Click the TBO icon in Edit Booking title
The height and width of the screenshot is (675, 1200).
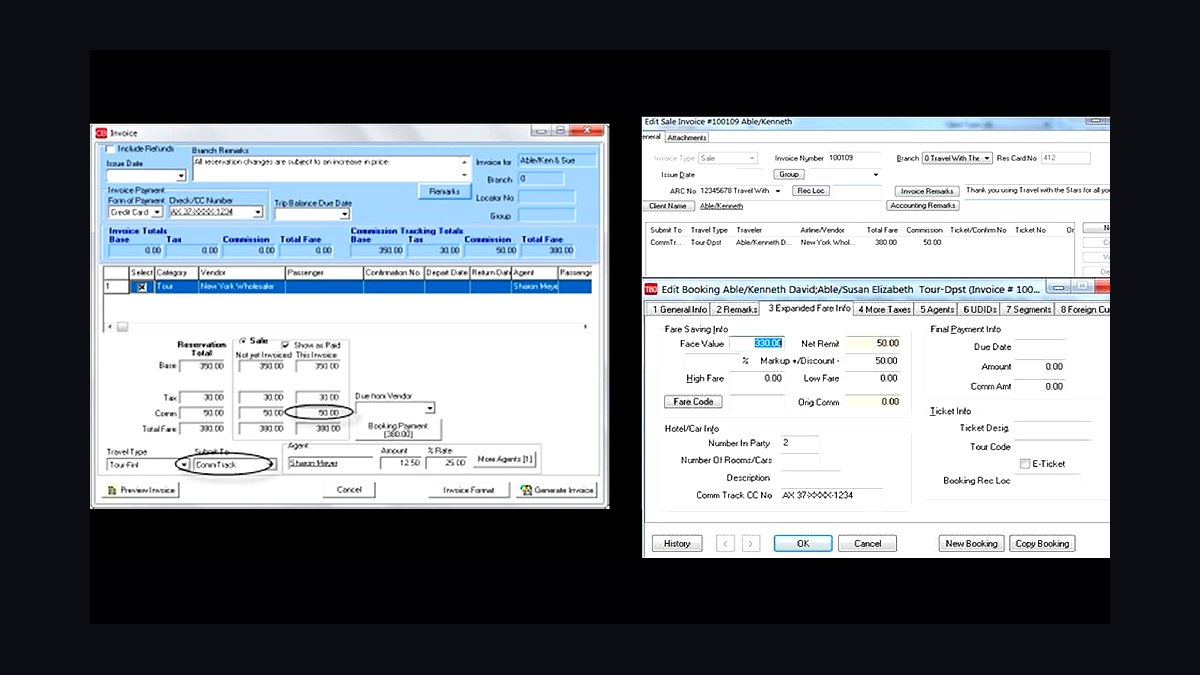click(x=651, y=289)
